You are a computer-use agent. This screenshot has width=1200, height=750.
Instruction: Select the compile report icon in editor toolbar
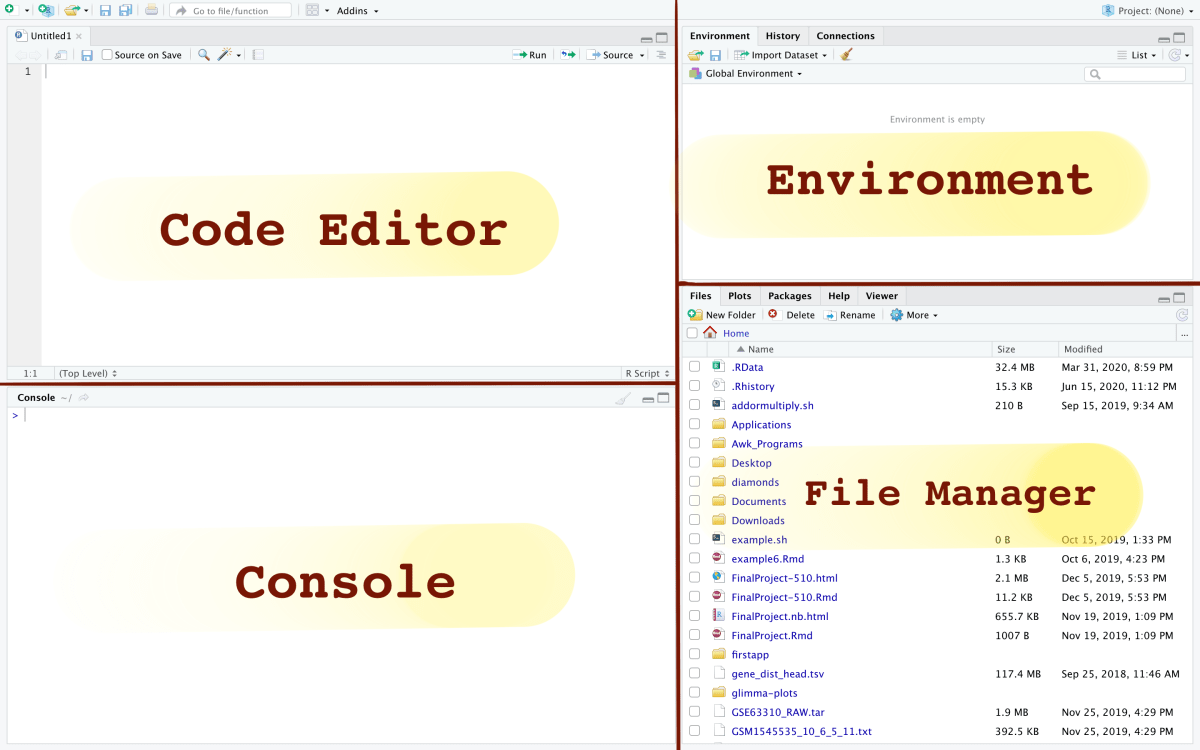click(258, 54)
